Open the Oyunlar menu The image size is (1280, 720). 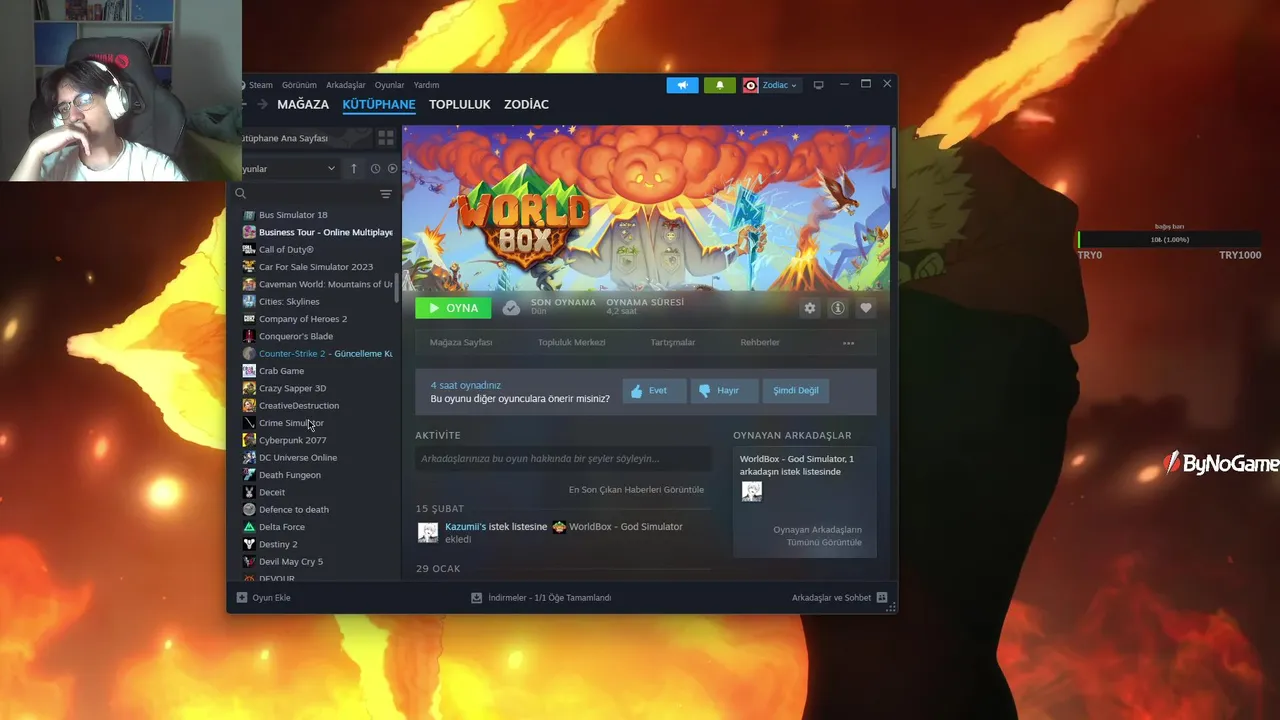389,85
